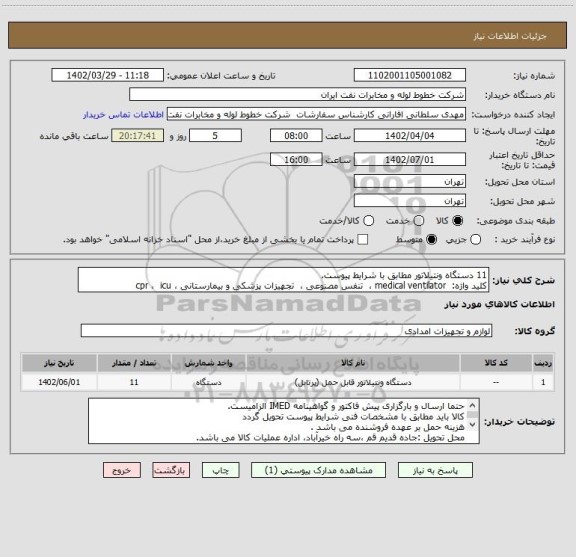Click the کد کالا column header
The image size is (576, 557).
[x=496, y=363]
